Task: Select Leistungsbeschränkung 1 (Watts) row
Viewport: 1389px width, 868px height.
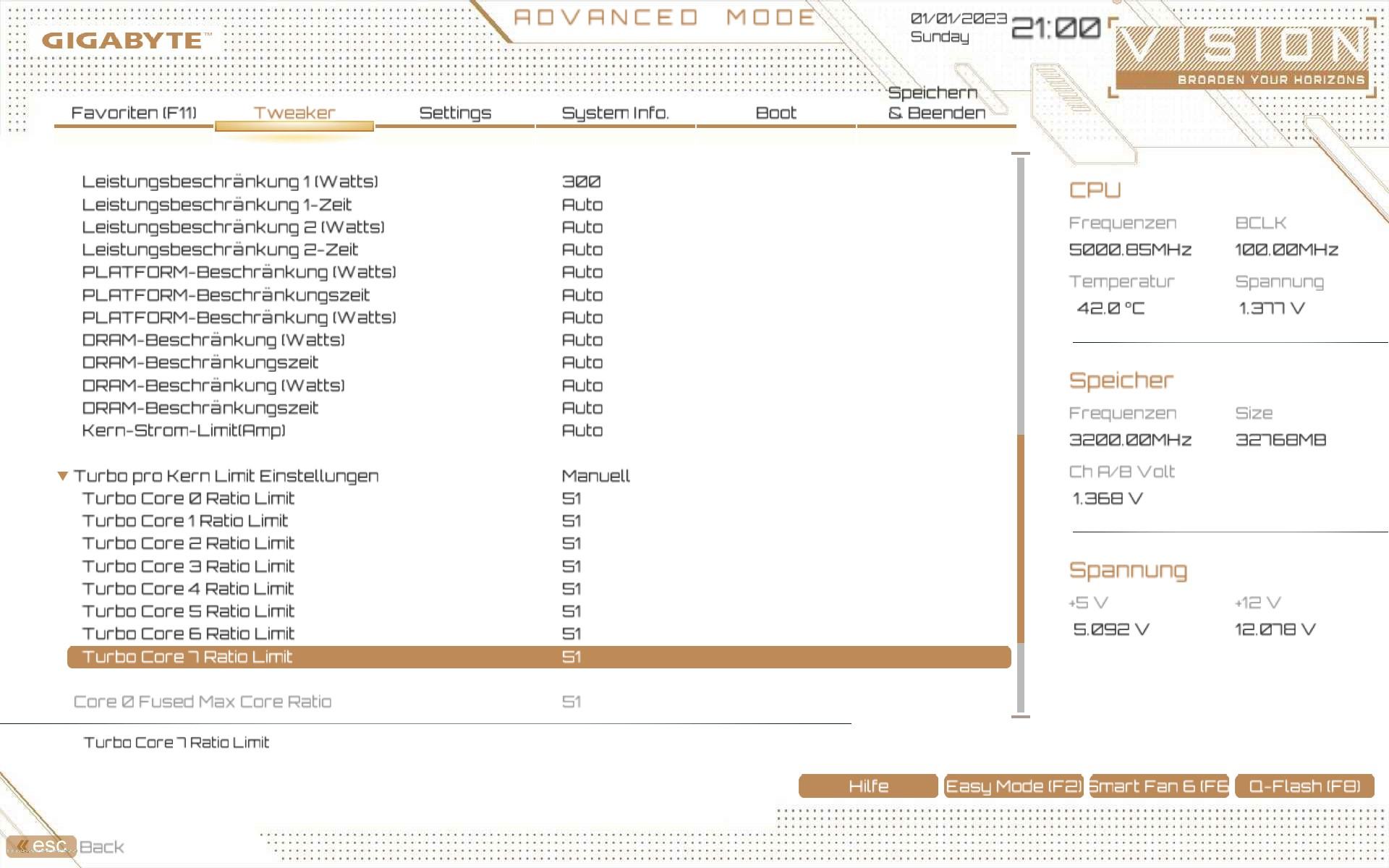Action: click(230, 182)
